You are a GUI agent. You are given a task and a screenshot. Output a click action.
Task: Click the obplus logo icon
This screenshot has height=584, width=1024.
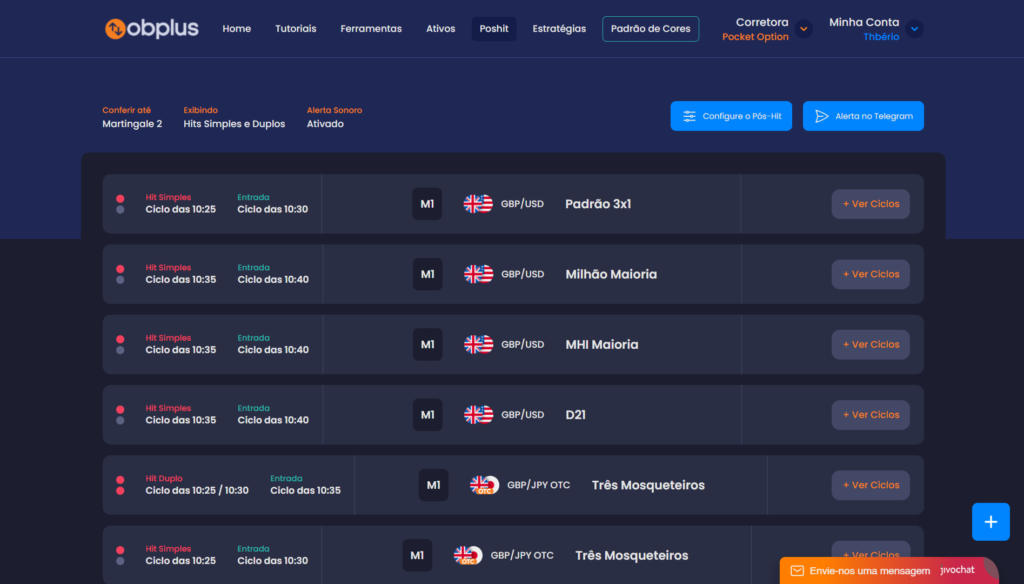coord(117,29)
